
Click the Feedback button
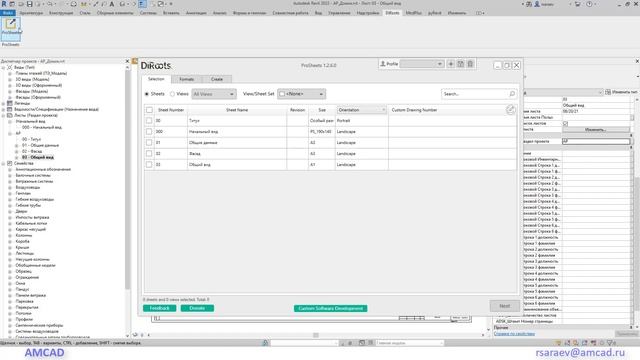click(x=160, y=308)
